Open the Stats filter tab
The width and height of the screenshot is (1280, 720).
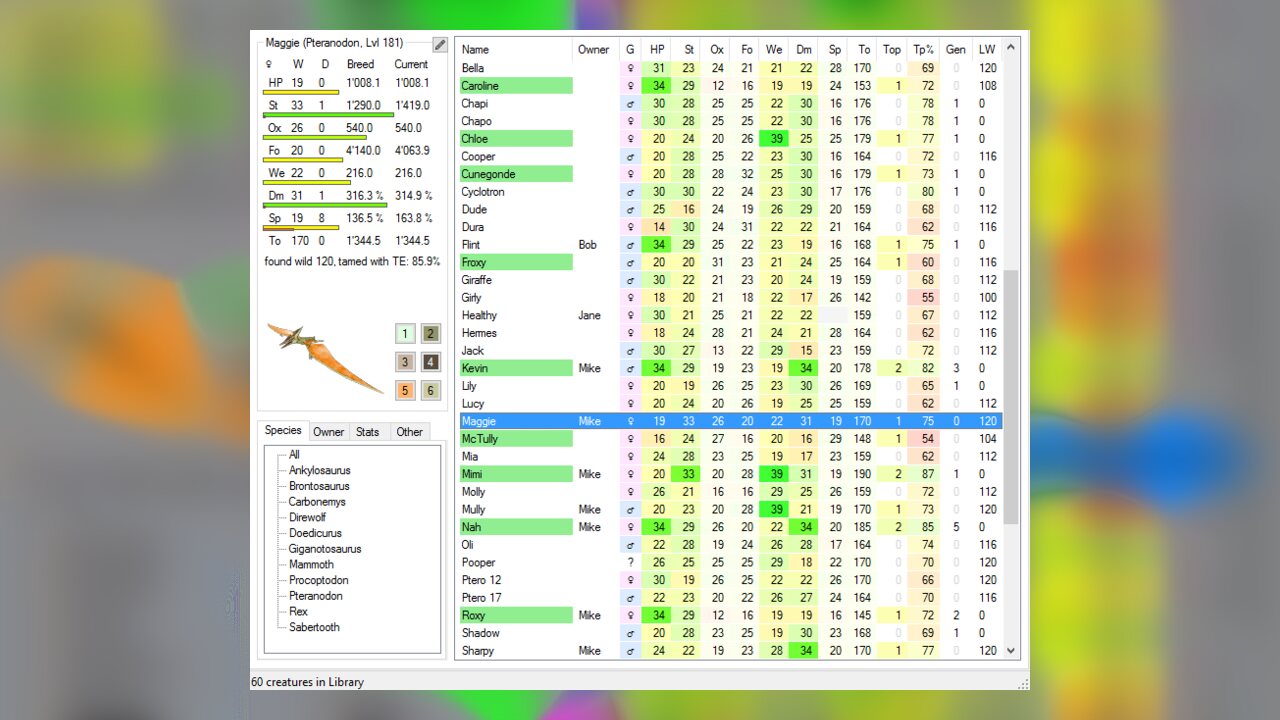pos(368,432)
